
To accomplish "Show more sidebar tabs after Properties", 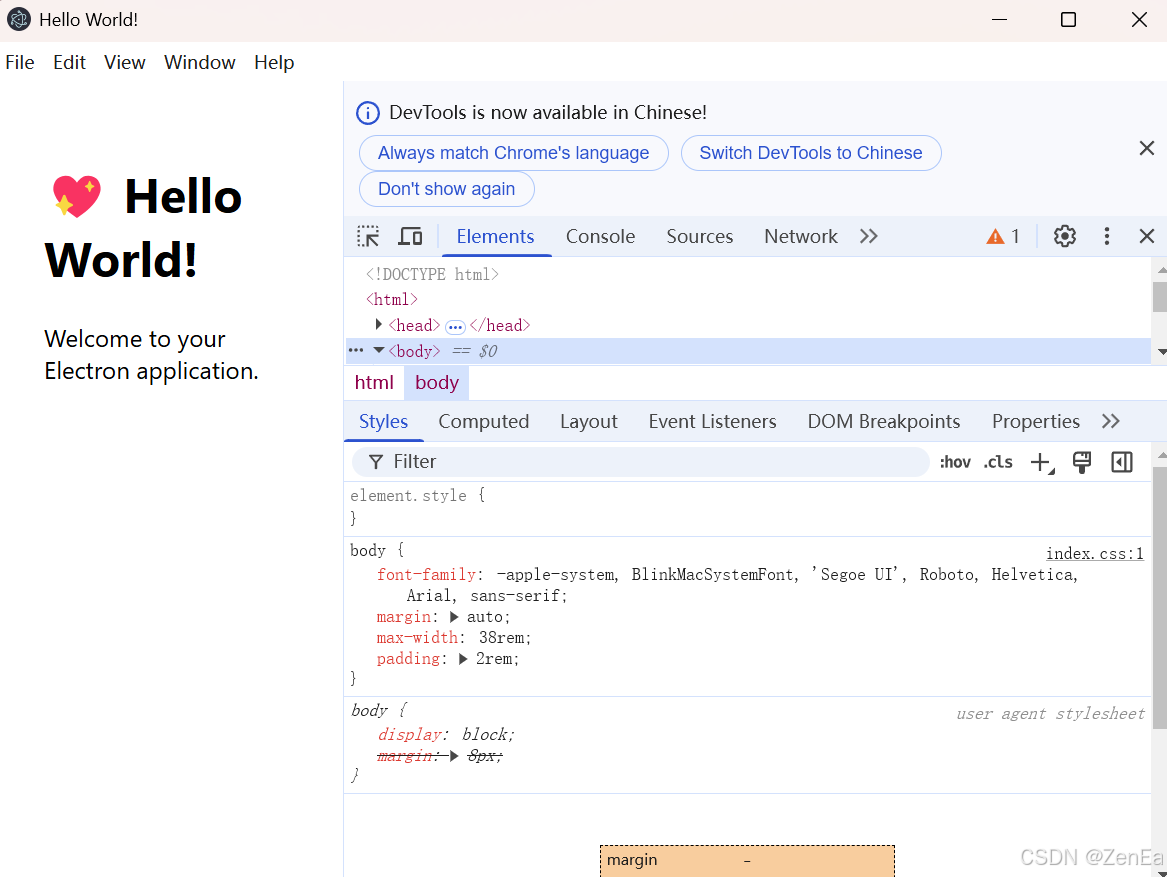I will (1110, 421).
